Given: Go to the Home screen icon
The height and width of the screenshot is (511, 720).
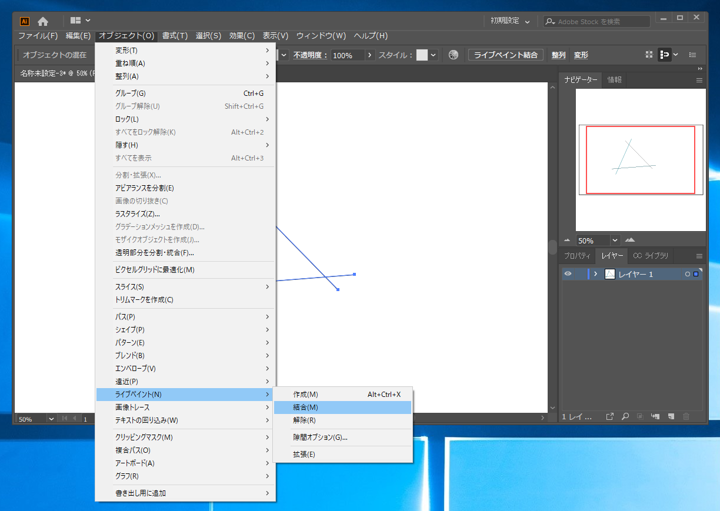Looking at the screenshot, I should tap(43, 21).
